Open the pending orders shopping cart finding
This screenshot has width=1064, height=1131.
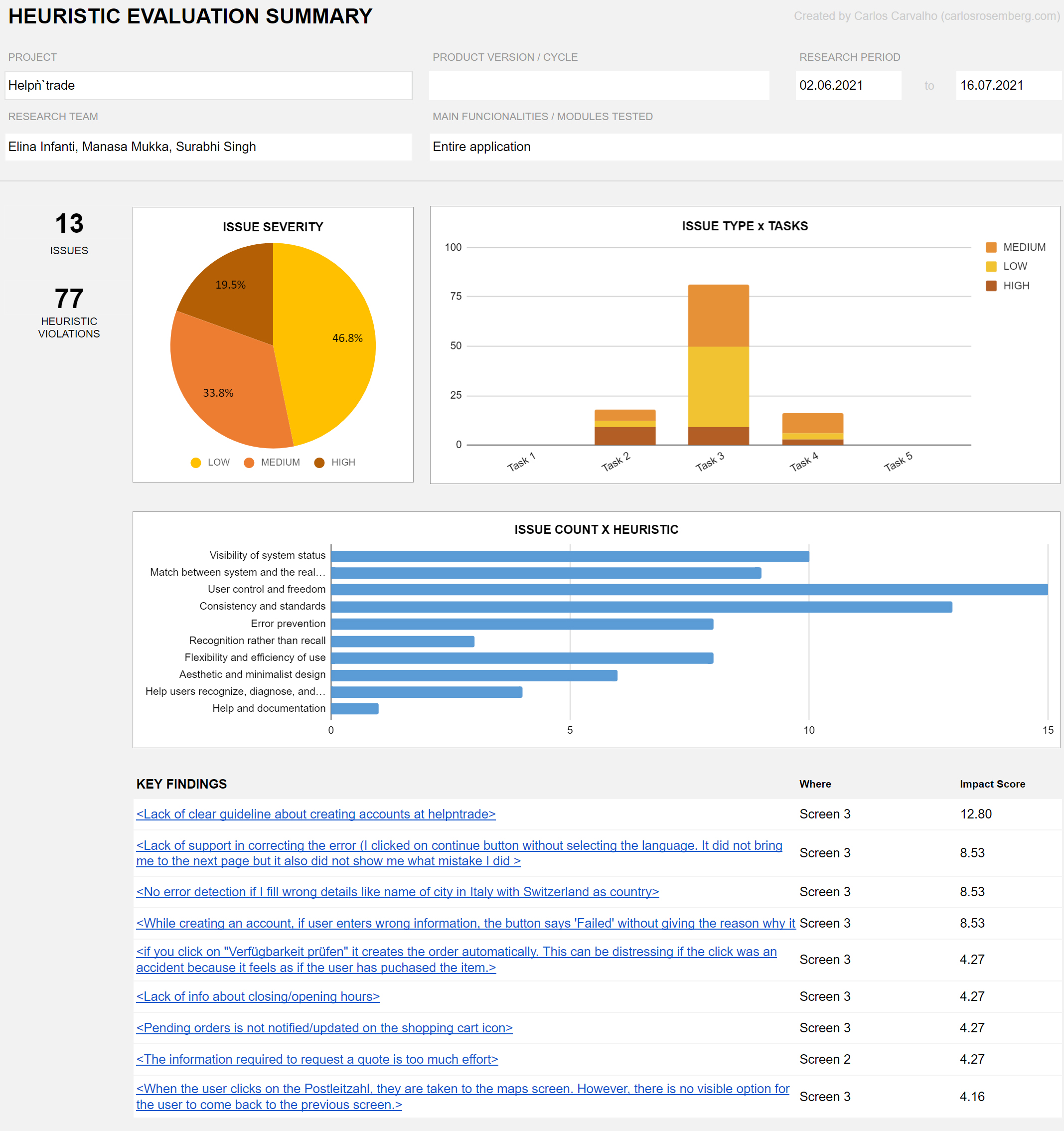[x=324, y=1027]
